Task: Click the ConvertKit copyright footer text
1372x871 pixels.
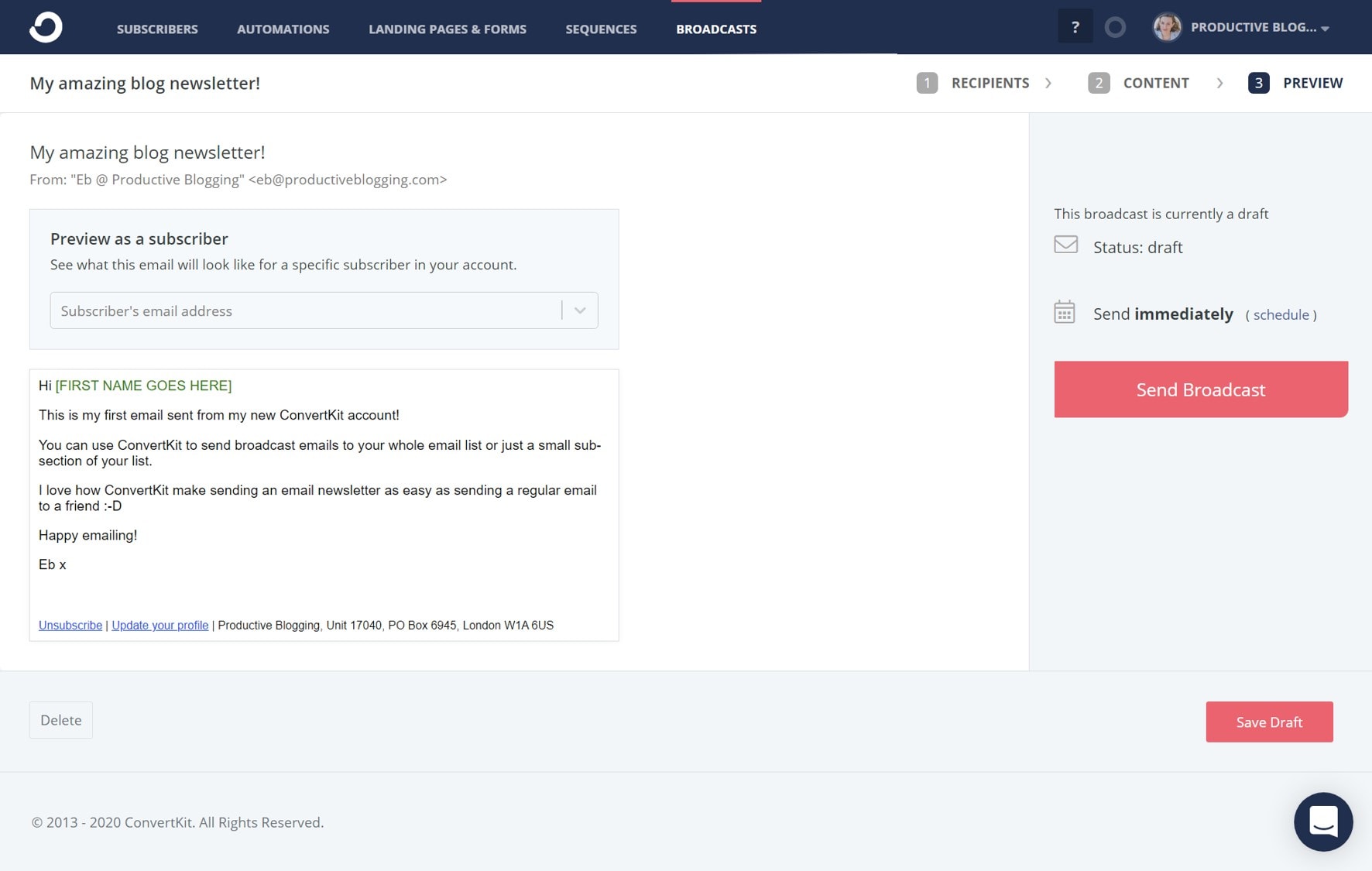Action: point(177,822)
